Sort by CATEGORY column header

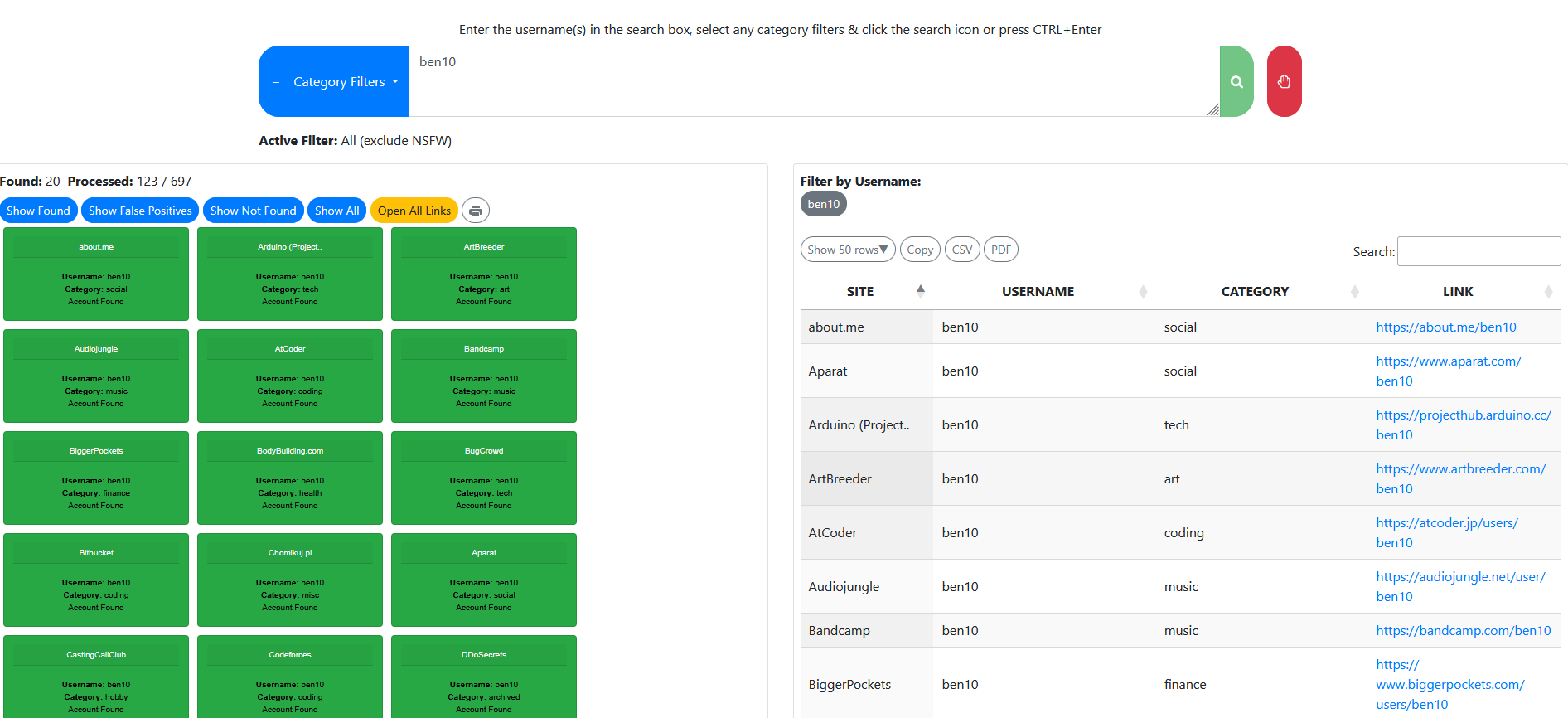1254,292
